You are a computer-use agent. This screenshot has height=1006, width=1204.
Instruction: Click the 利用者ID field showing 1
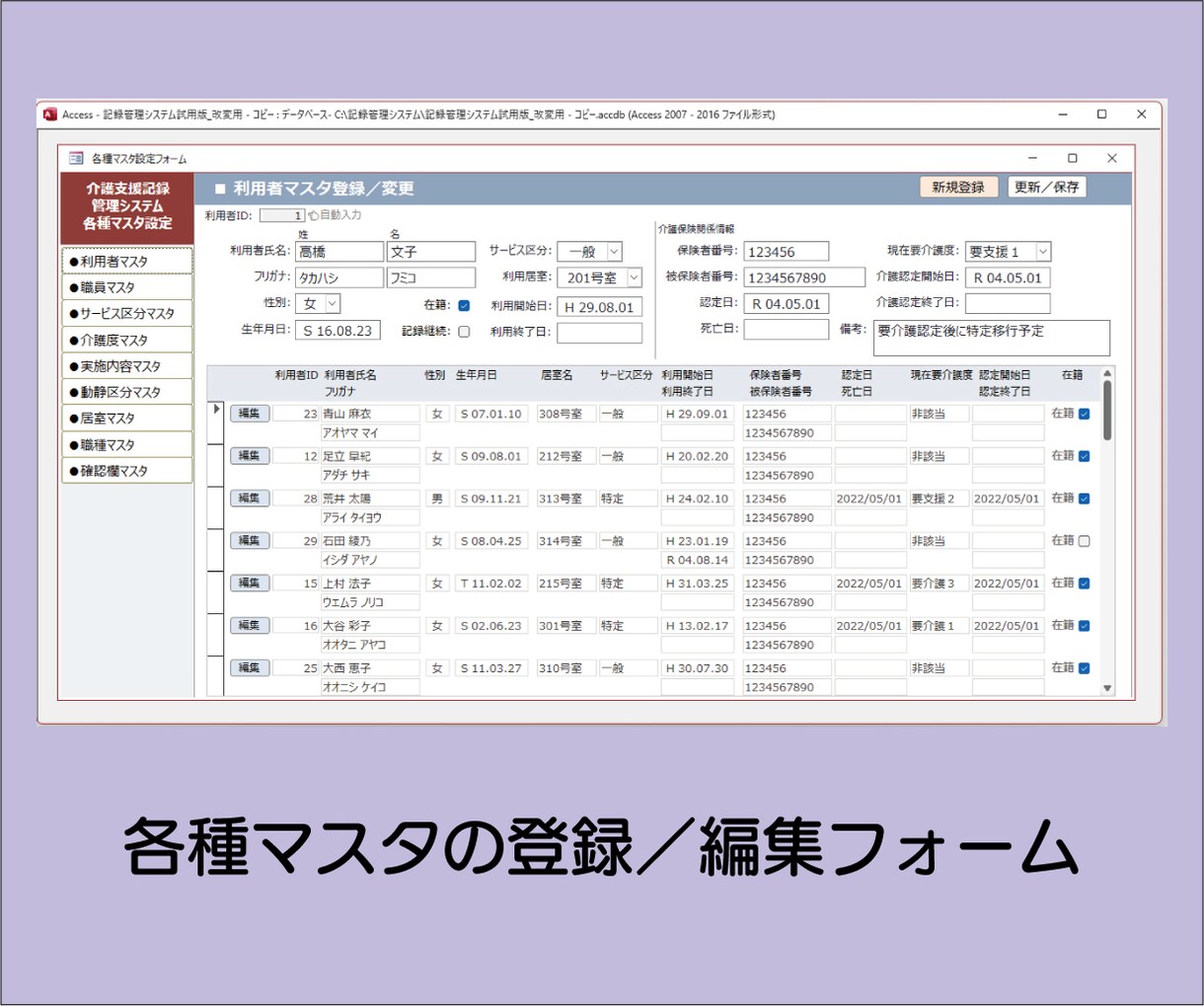pos(282,215)
